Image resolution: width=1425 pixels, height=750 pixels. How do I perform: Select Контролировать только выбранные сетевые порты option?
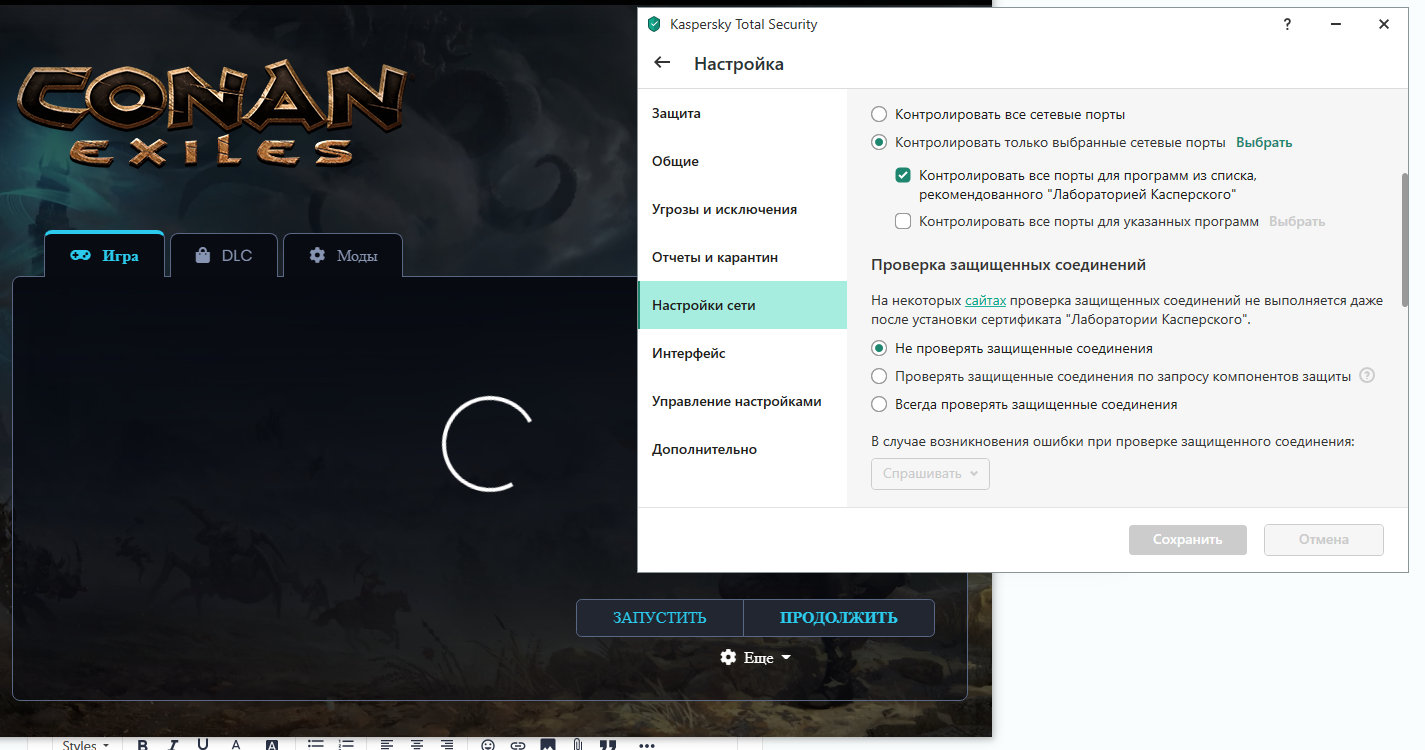879,142
